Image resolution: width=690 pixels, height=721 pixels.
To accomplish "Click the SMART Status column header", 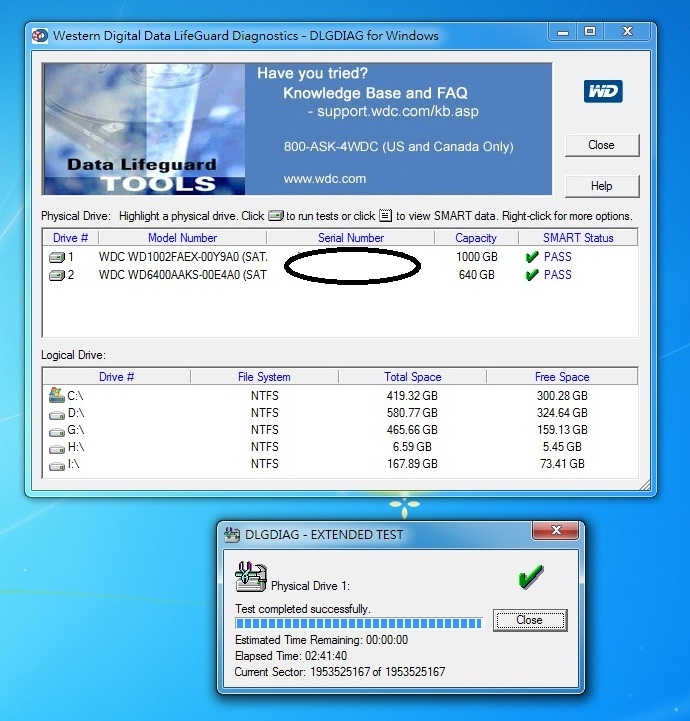I will [x=578, y=238].
